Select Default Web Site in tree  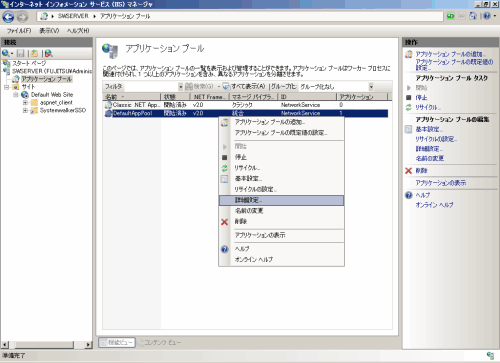(x=52, y=95)
